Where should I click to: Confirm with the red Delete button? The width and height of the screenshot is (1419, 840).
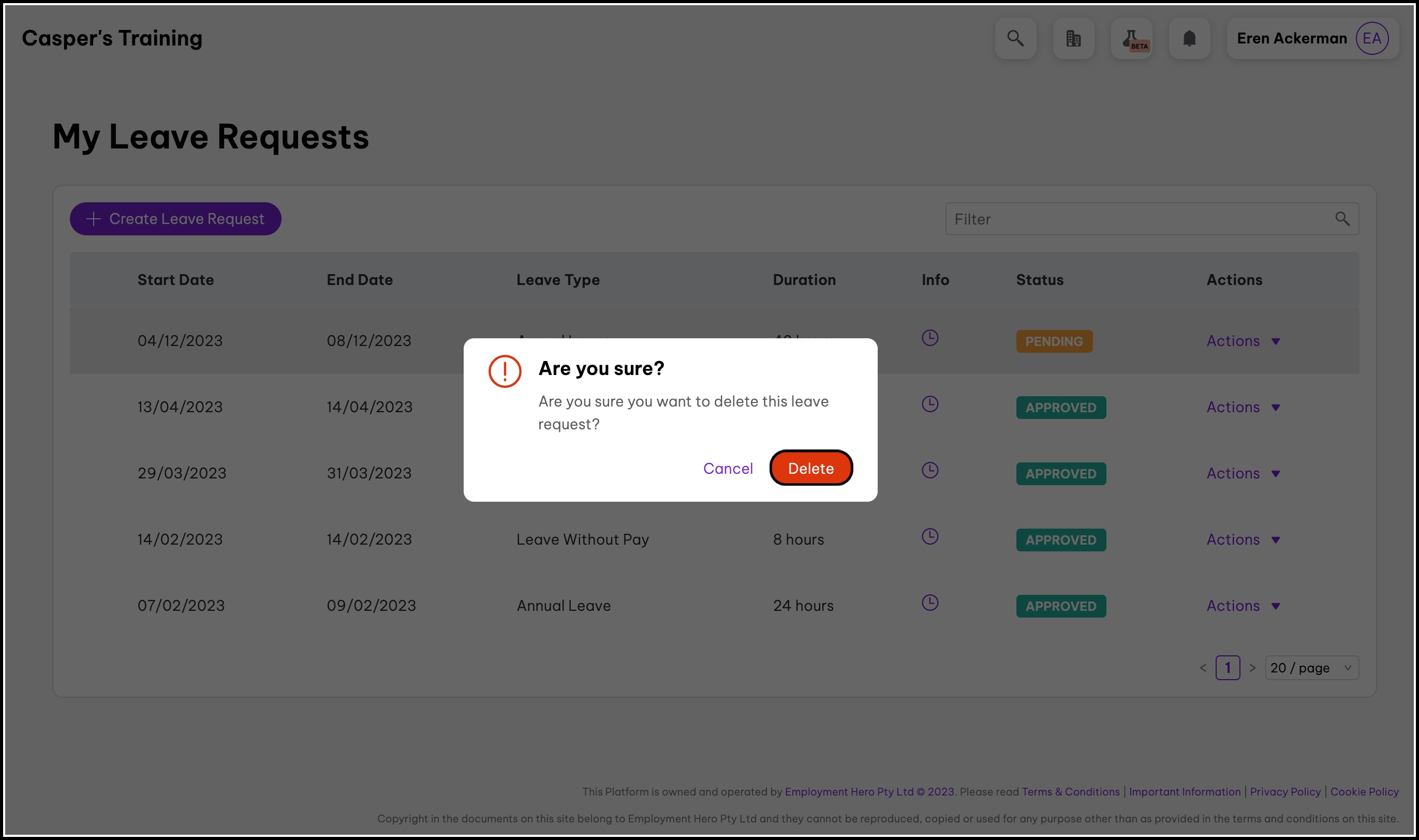point(810,468)
